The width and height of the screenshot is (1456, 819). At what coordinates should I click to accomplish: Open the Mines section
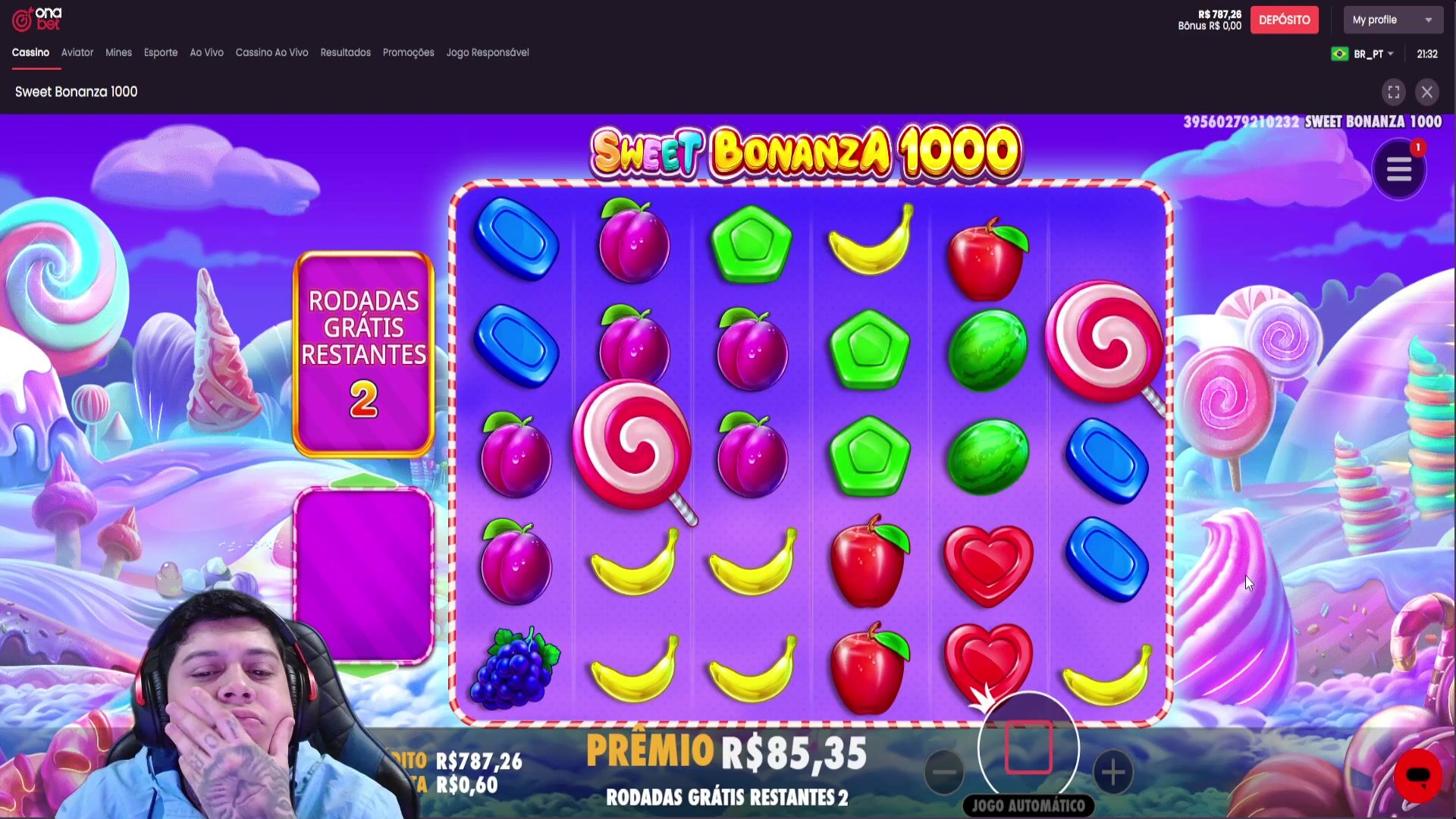[x=118, y=52]
